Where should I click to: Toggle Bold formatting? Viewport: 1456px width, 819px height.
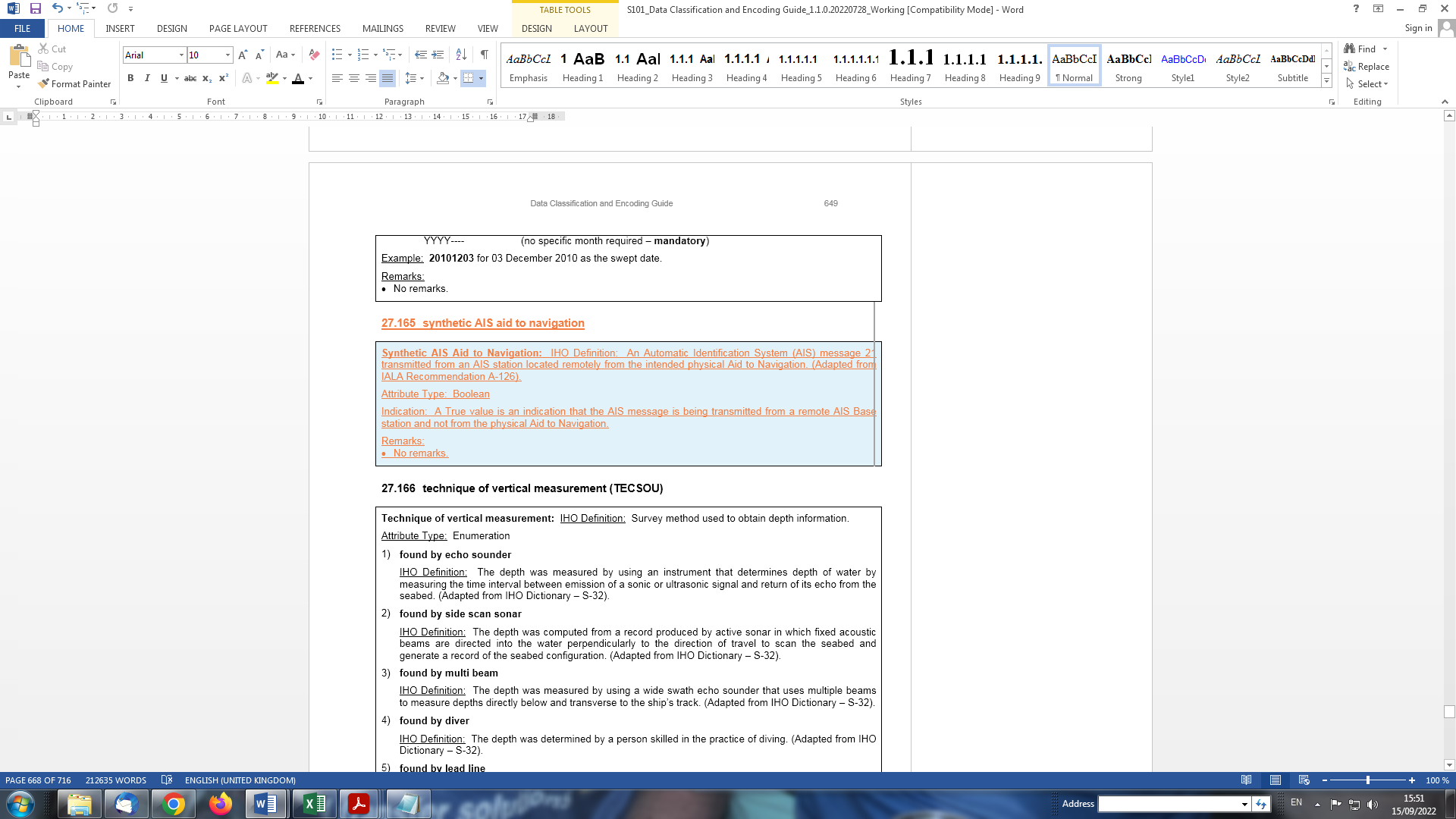130,78
